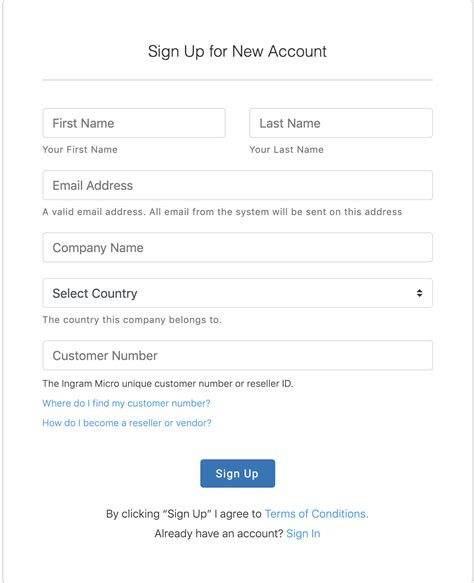Activate the Company Name text field
The width and height of the screenshot is (474, 583).
tap(238, 247)
